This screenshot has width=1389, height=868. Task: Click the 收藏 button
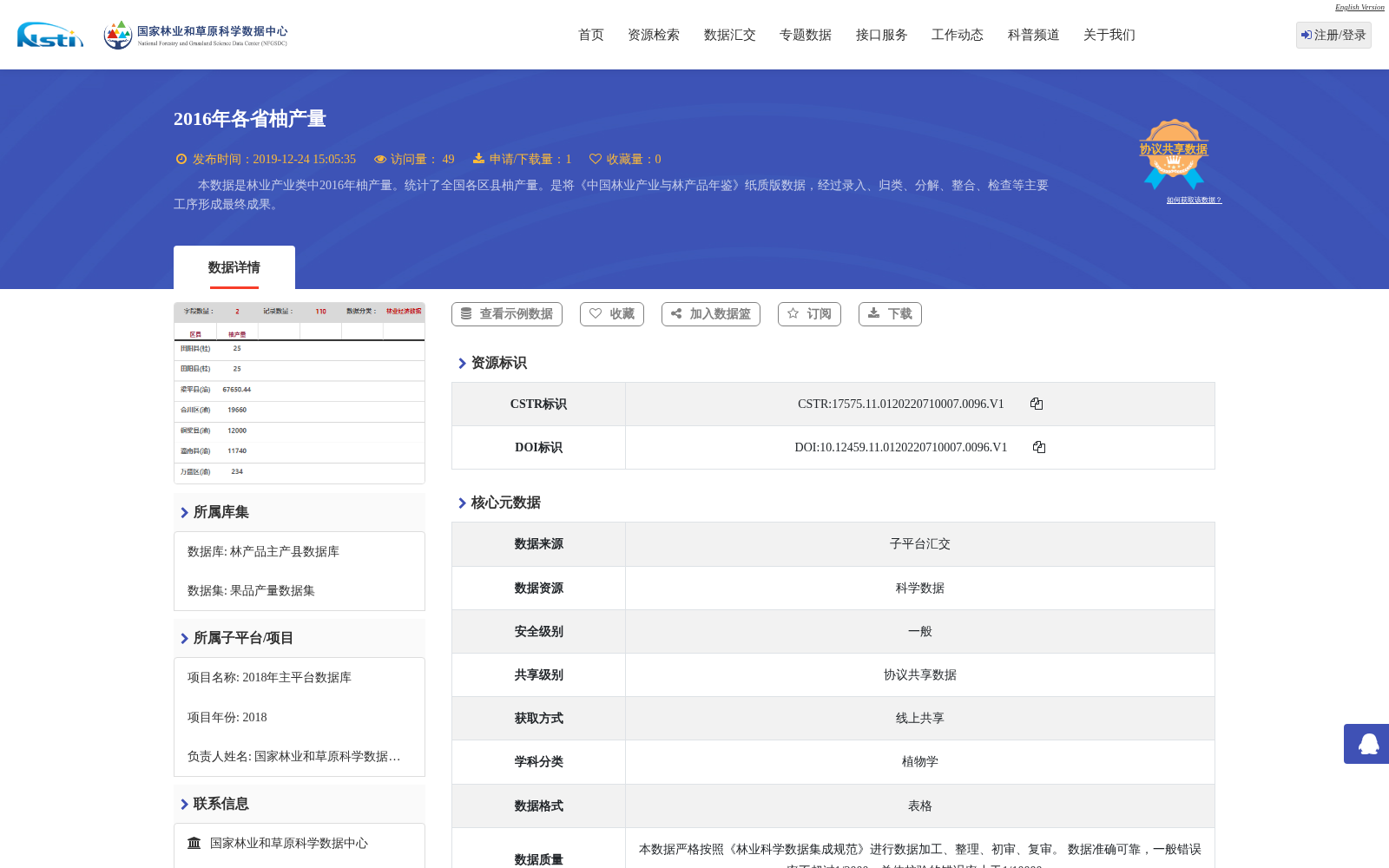(x=612, y=314)
